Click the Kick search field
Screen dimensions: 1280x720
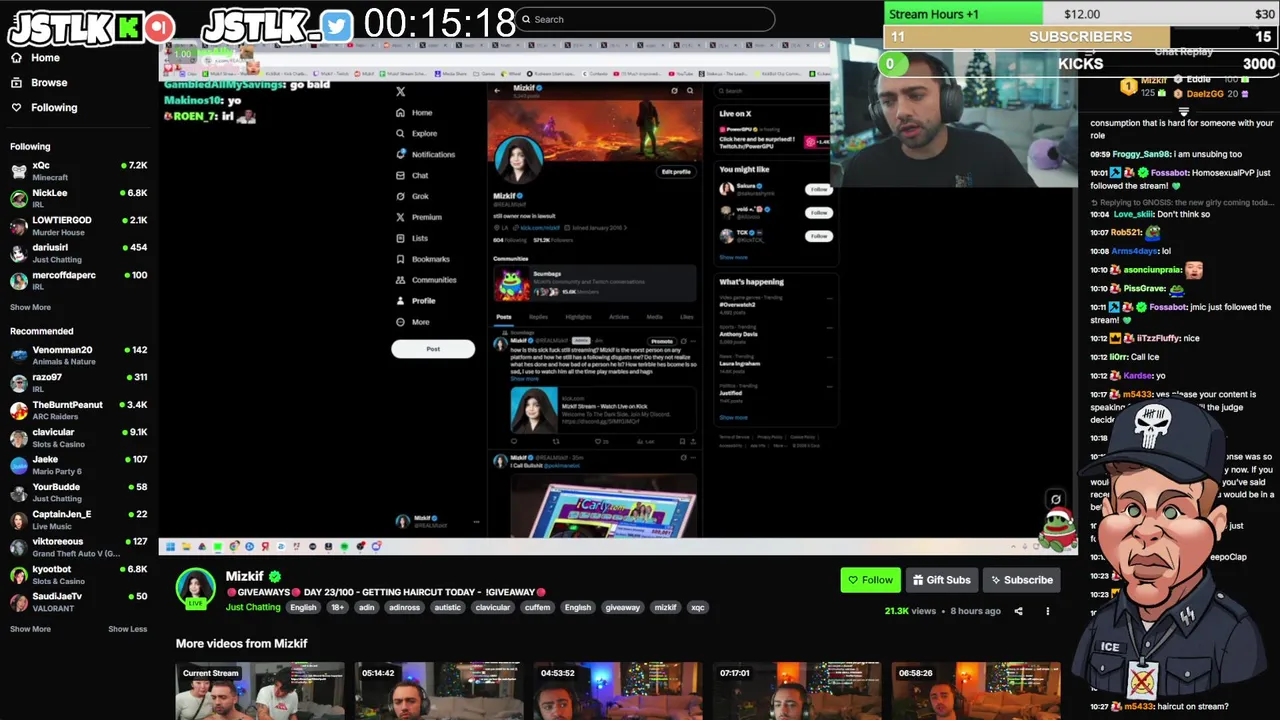click(x=645, y=19)
